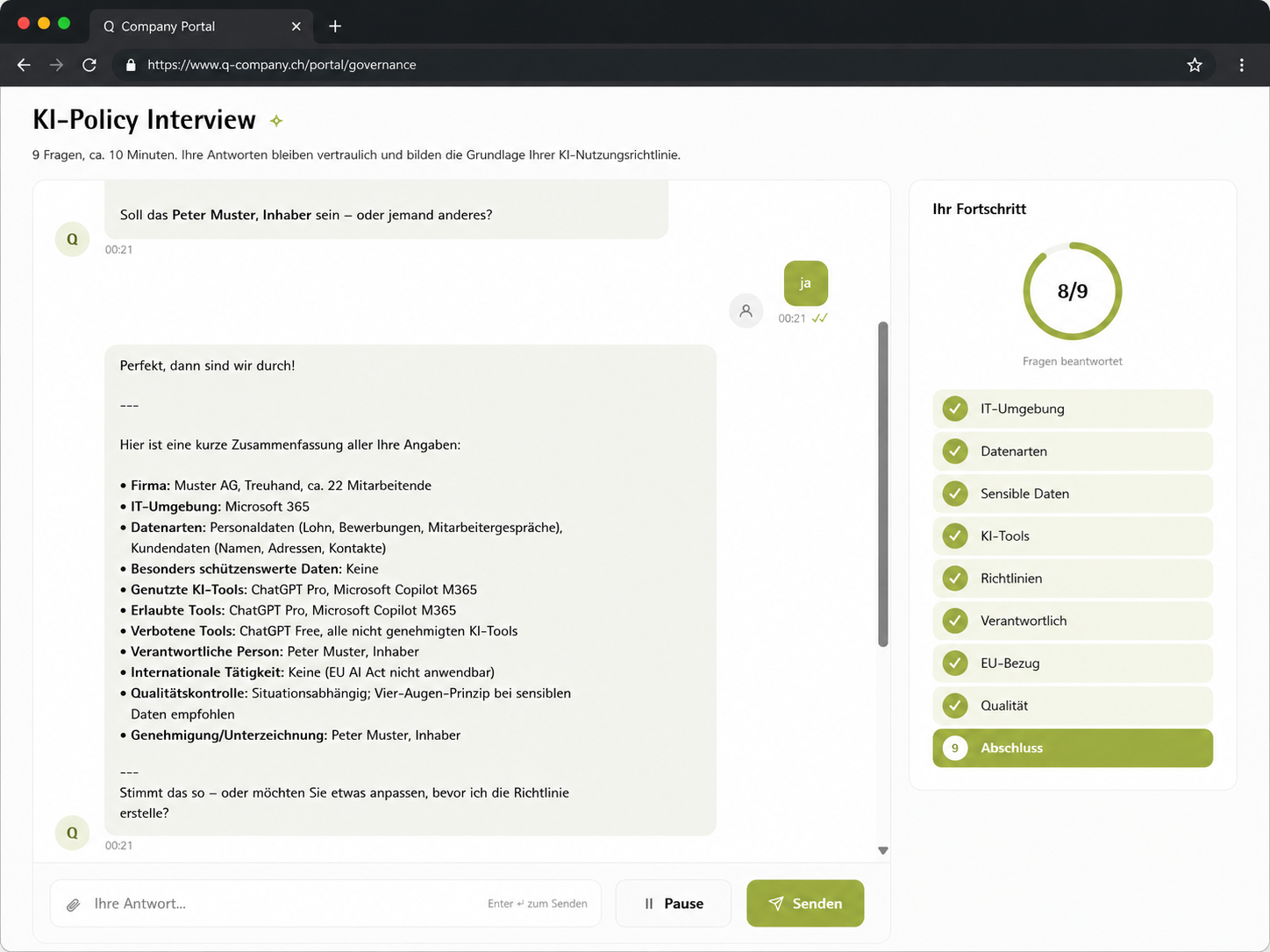Click the 'Verantwortliche Person' summary line
The height and width of the screenshot is (952, 1270).
click(269, 652)
